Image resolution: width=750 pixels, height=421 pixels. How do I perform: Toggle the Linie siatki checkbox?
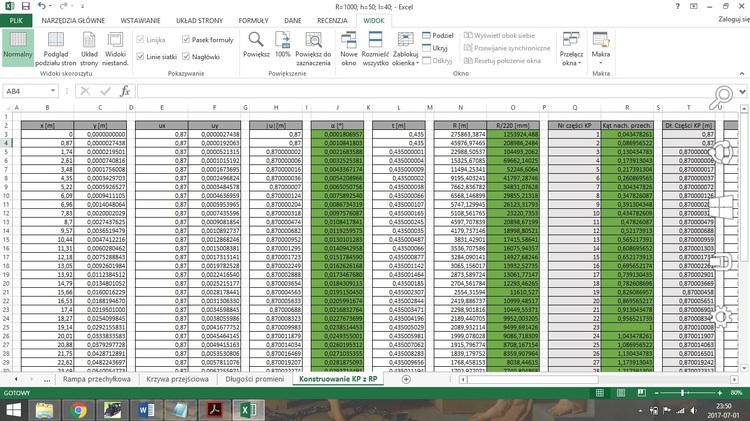coord(140,56)
